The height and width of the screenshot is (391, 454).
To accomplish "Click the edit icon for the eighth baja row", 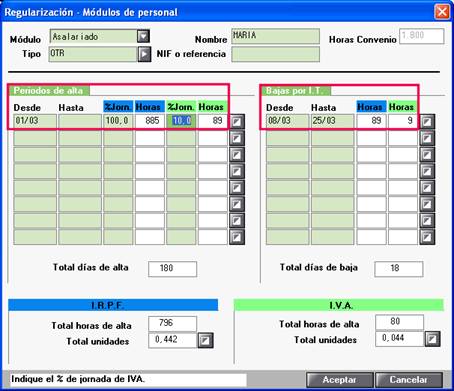I will click(427, 237).
